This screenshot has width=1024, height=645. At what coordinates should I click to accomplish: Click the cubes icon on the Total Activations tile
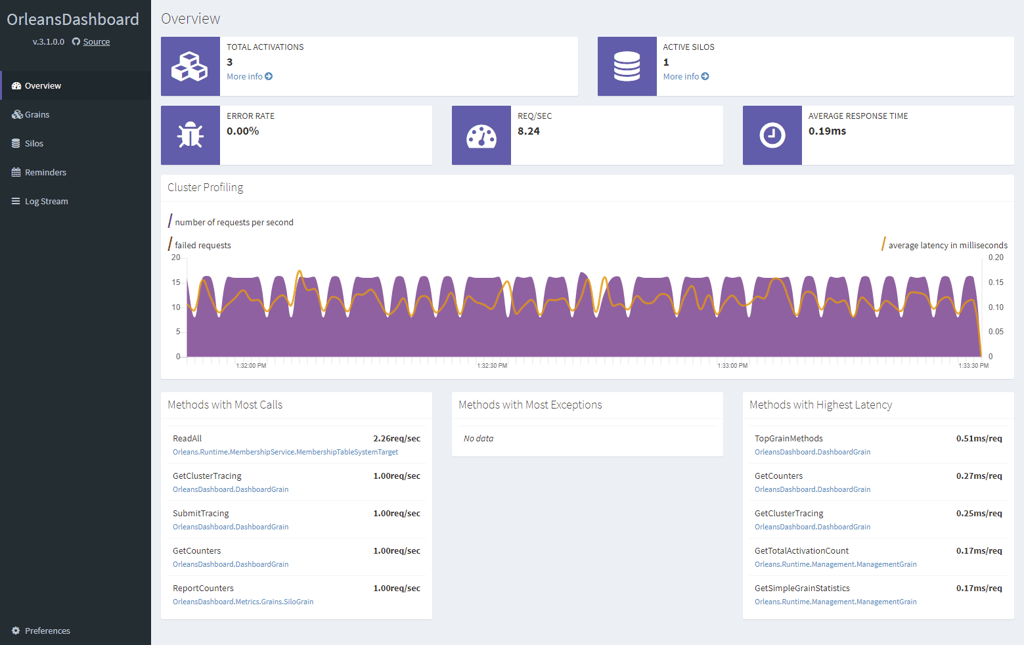click(x=190, y=66)
